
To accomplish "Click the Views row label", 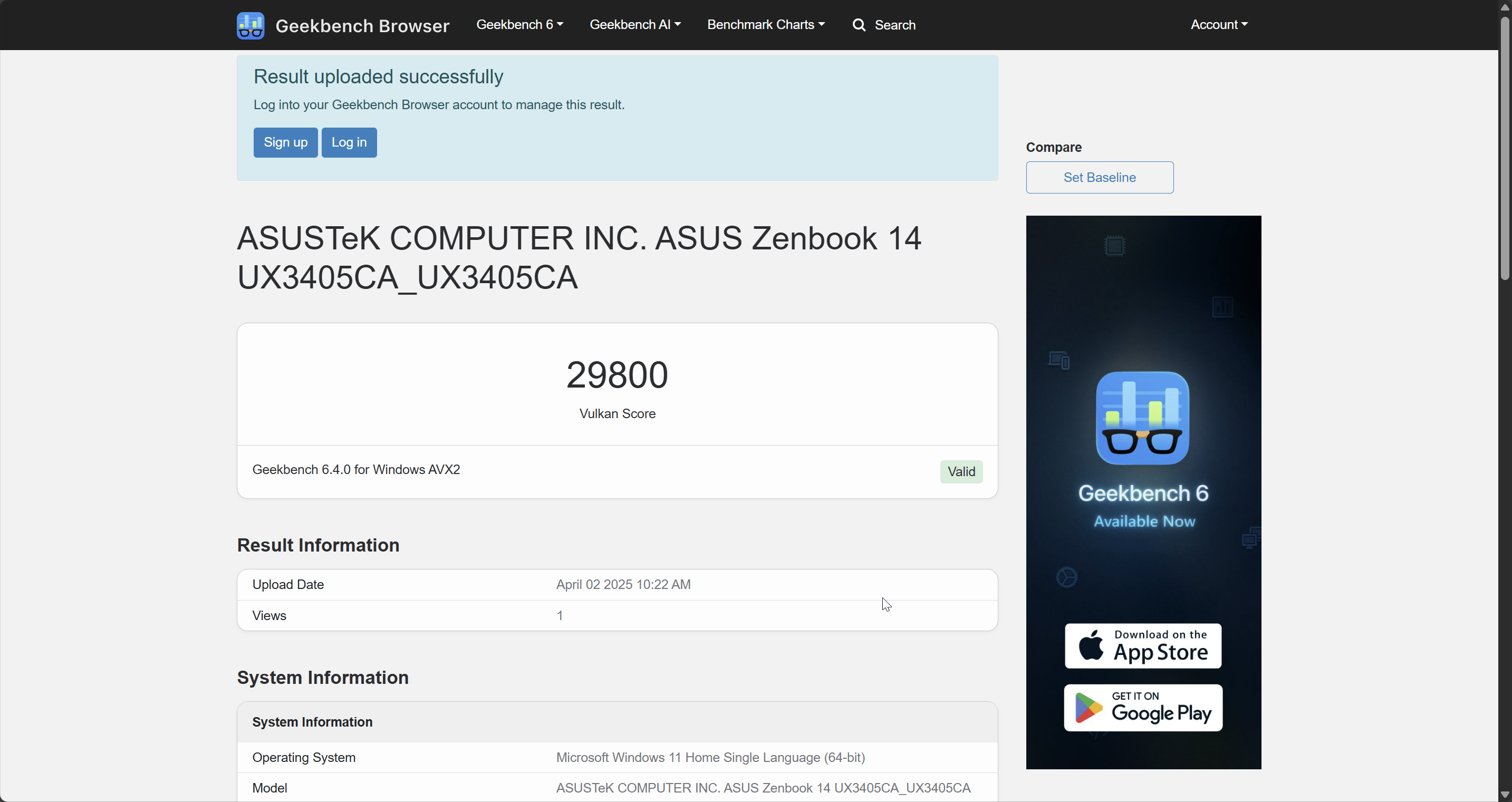I will pos(269,615).
